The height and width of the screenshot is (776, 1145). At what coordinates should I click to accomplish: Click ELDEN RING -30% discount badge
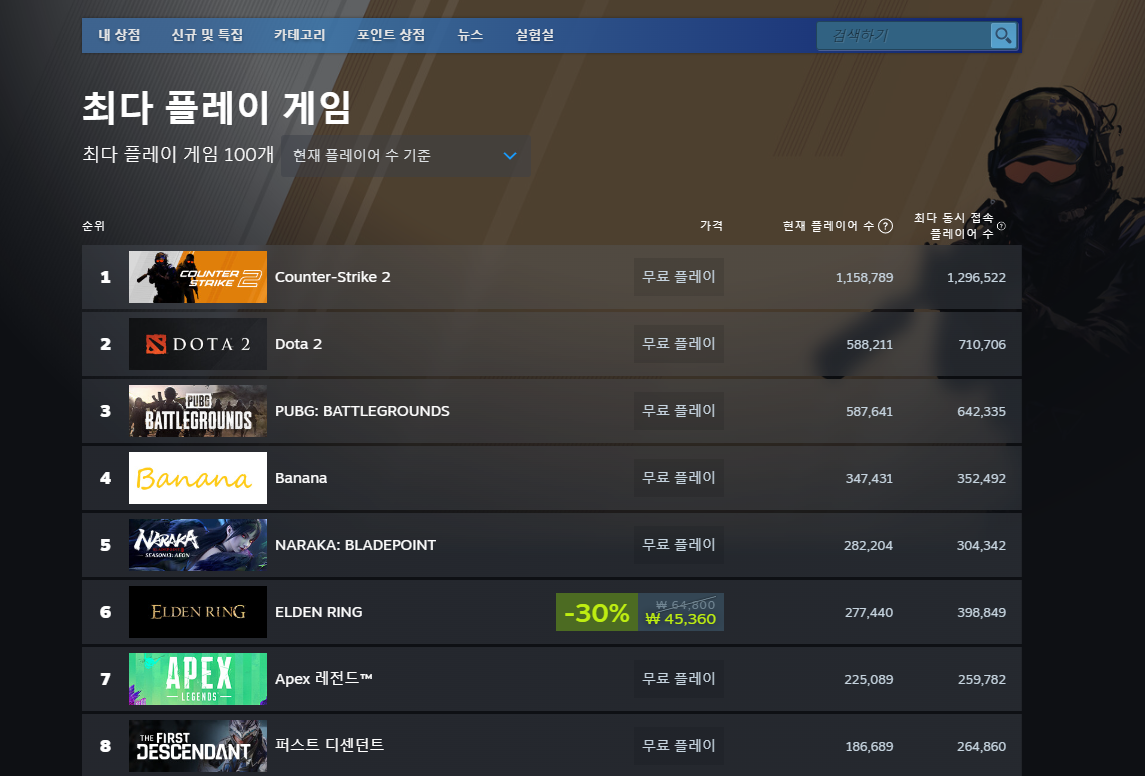point(597,612)
